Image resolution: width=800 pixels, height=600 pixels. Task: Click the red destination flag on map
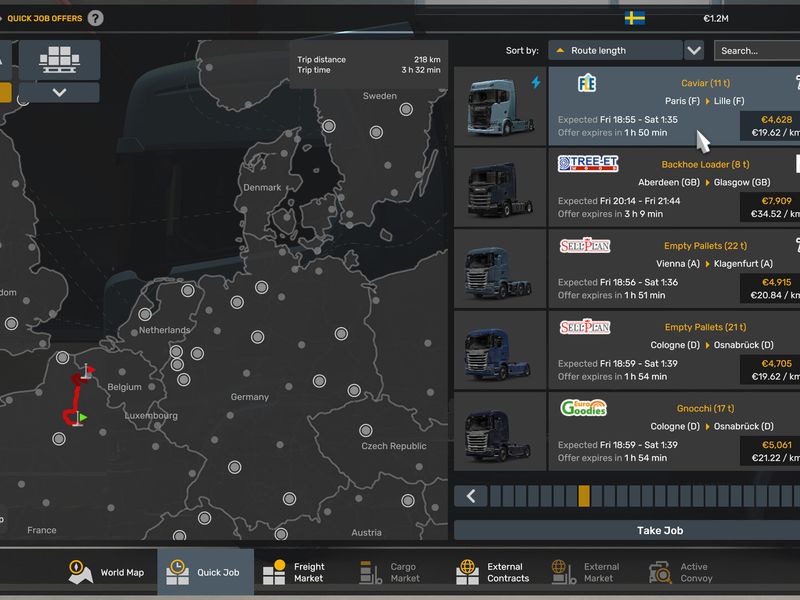click(89, 370)
